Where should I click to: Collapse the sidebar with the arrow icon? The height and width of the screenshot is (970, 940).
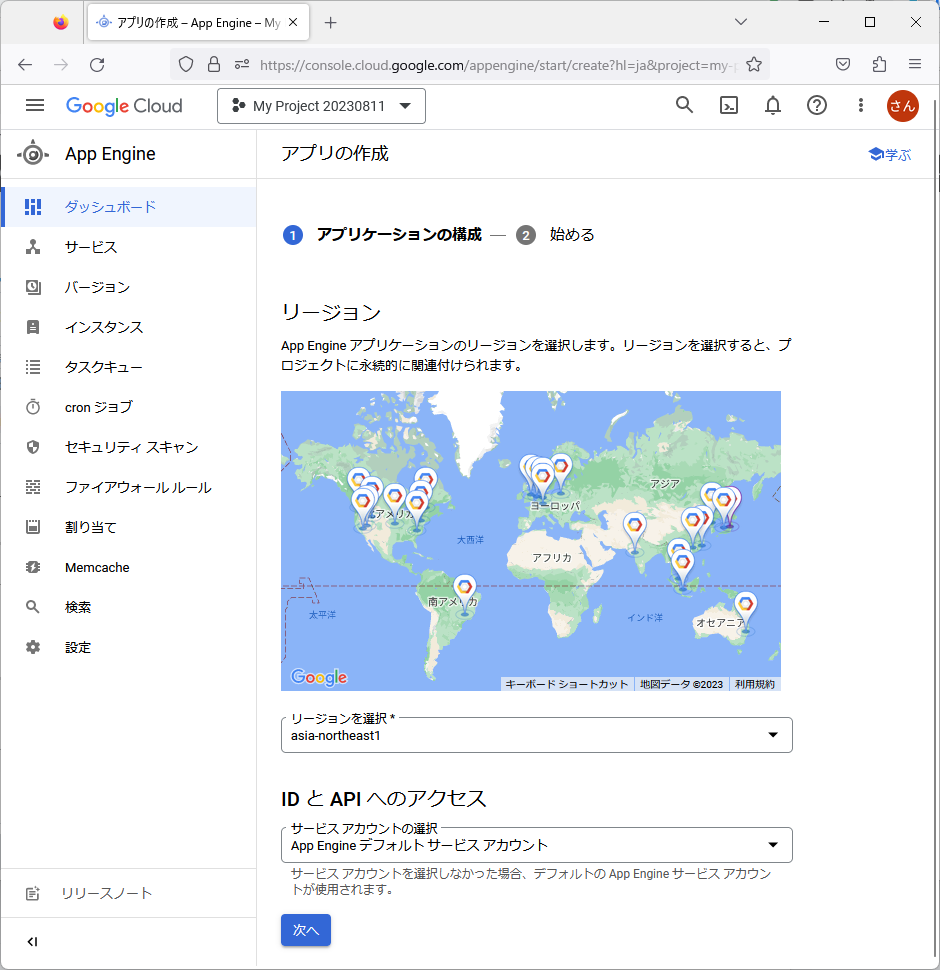point(33,942)
